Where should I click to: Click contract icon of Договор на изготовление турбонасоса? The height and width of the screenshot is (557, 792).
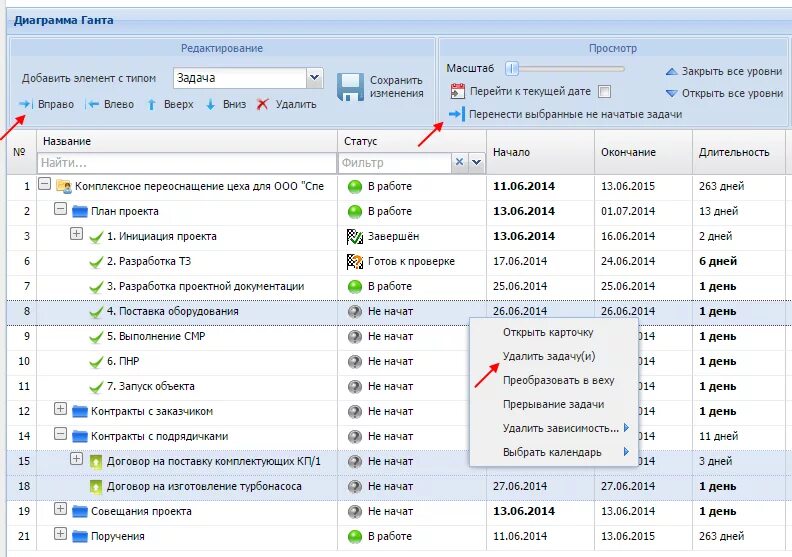coord(95,486)
